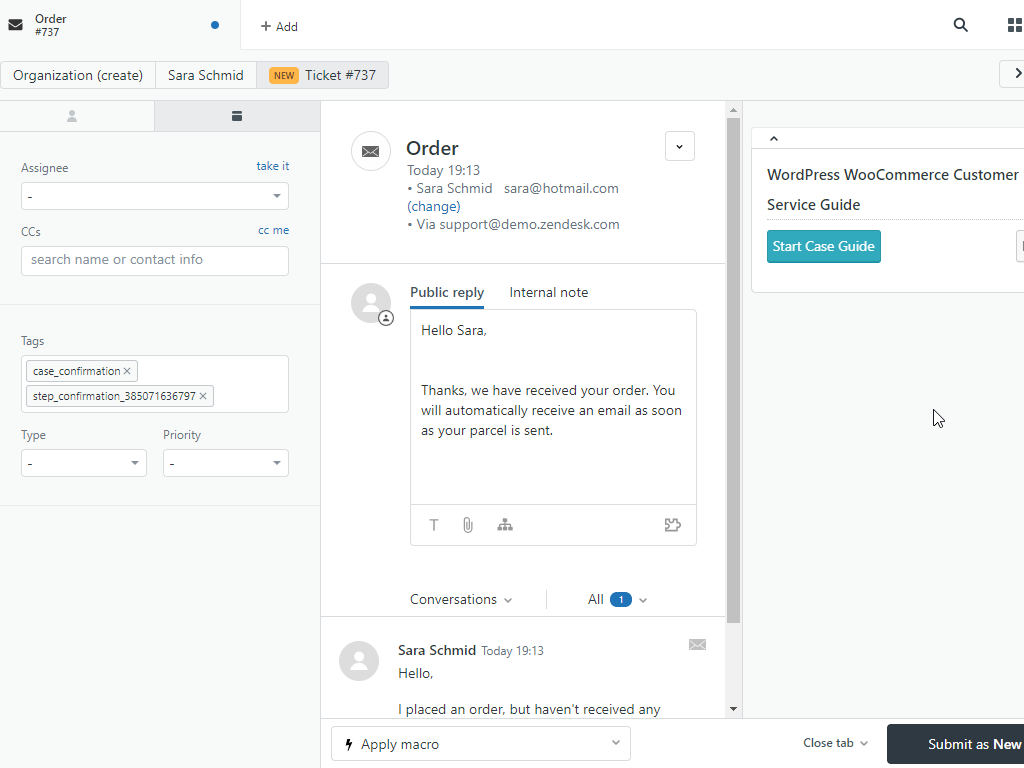Image resolution: width=1024 pixels, height=768 pixels.
Task: Click the (change) requester link
Action: click(x=434, y=206)
